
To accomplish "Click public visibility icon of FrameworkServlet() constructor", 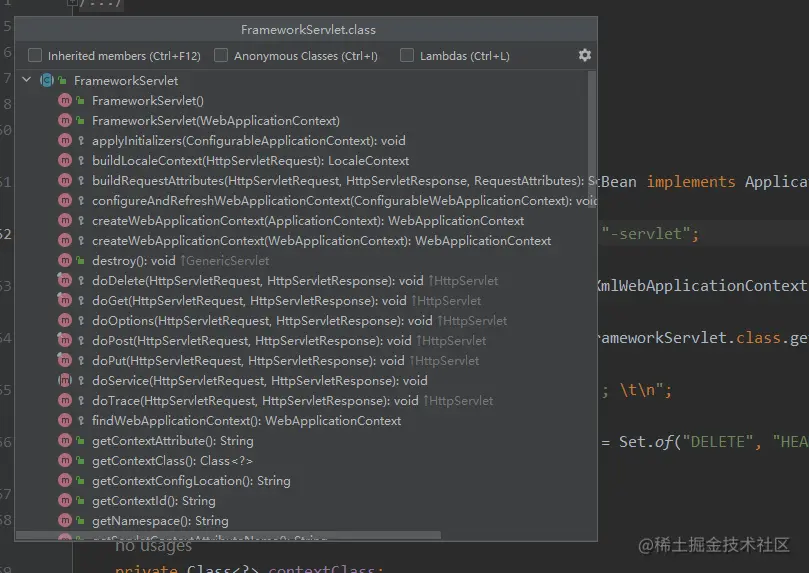I will [x=80, y=101].
